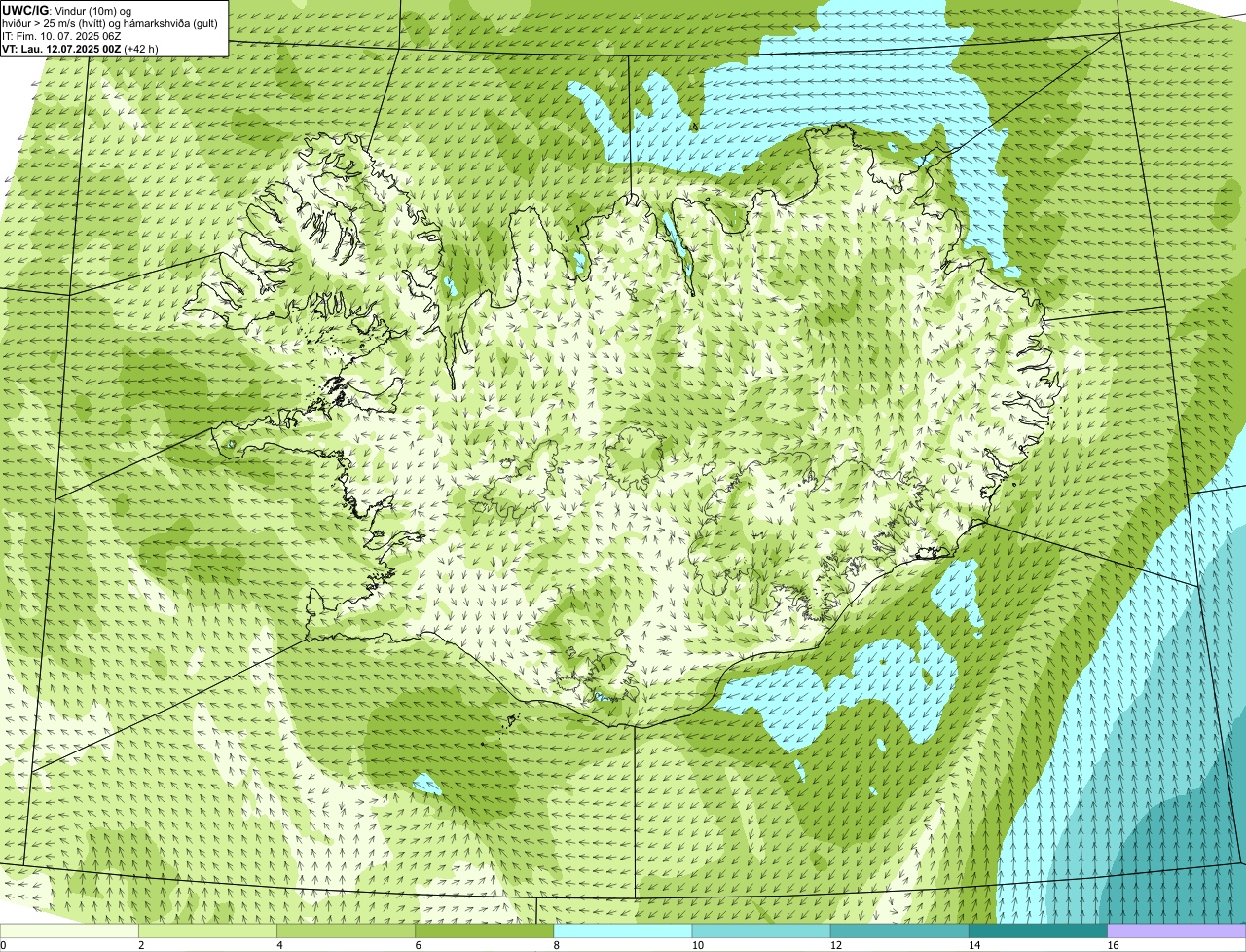Click the 'VT: Lau. 12.07.2025 00Z (+42 h)' line
1246x952 pixels.
[80, 49]
